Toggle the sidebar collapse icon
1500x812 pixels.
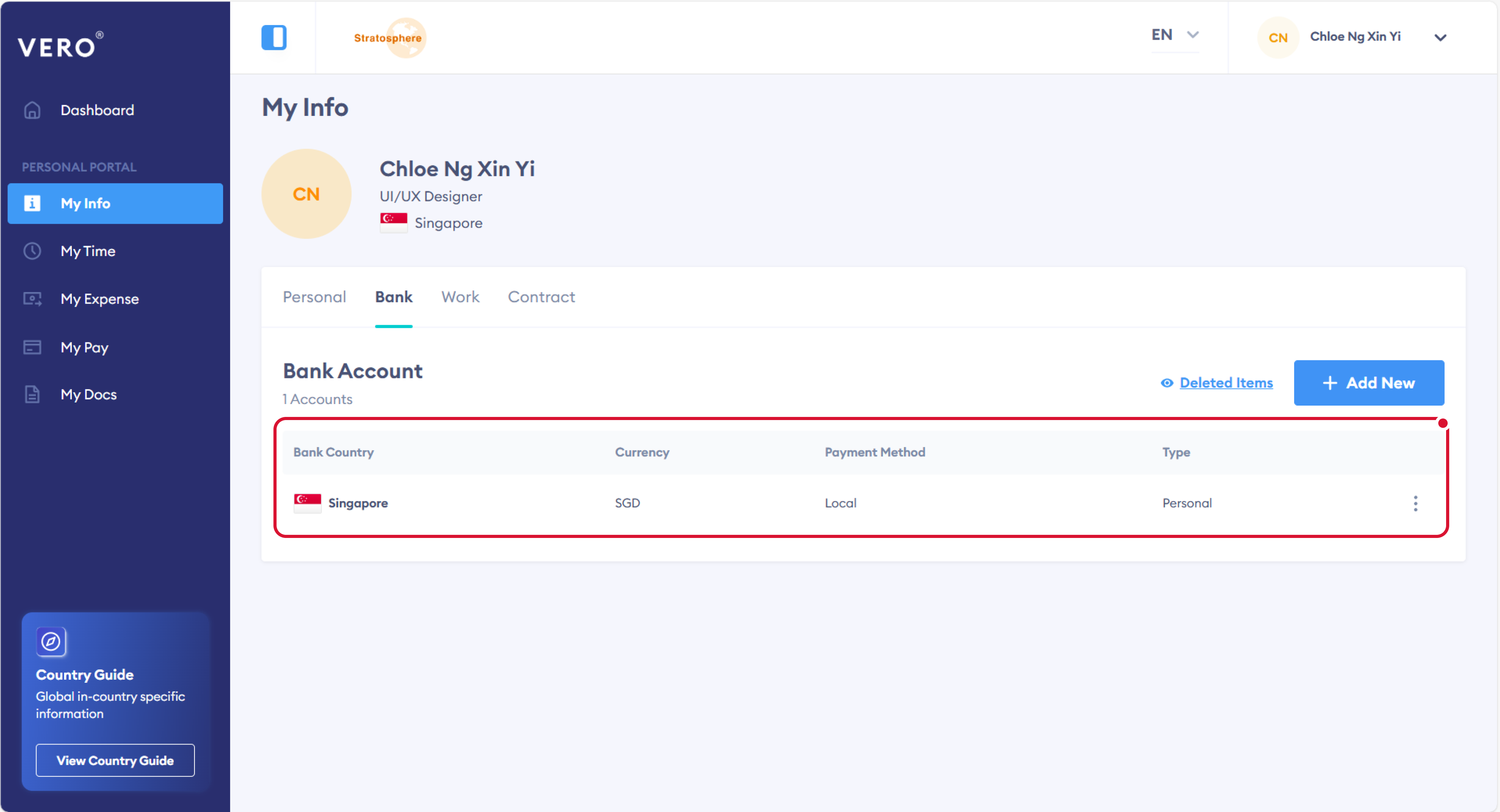pos(274,37)
